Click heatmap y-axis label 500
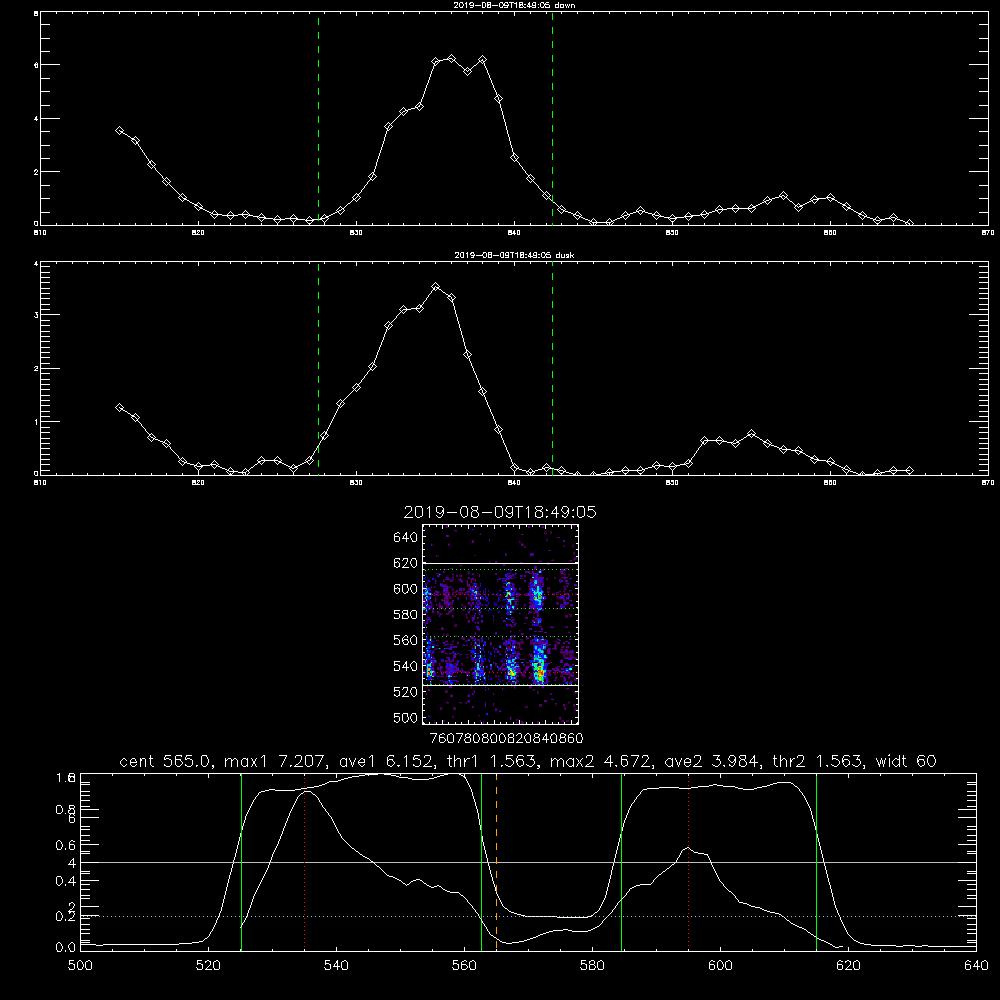Screen dimensions: 1000x1000 click(x=406, y=717)
